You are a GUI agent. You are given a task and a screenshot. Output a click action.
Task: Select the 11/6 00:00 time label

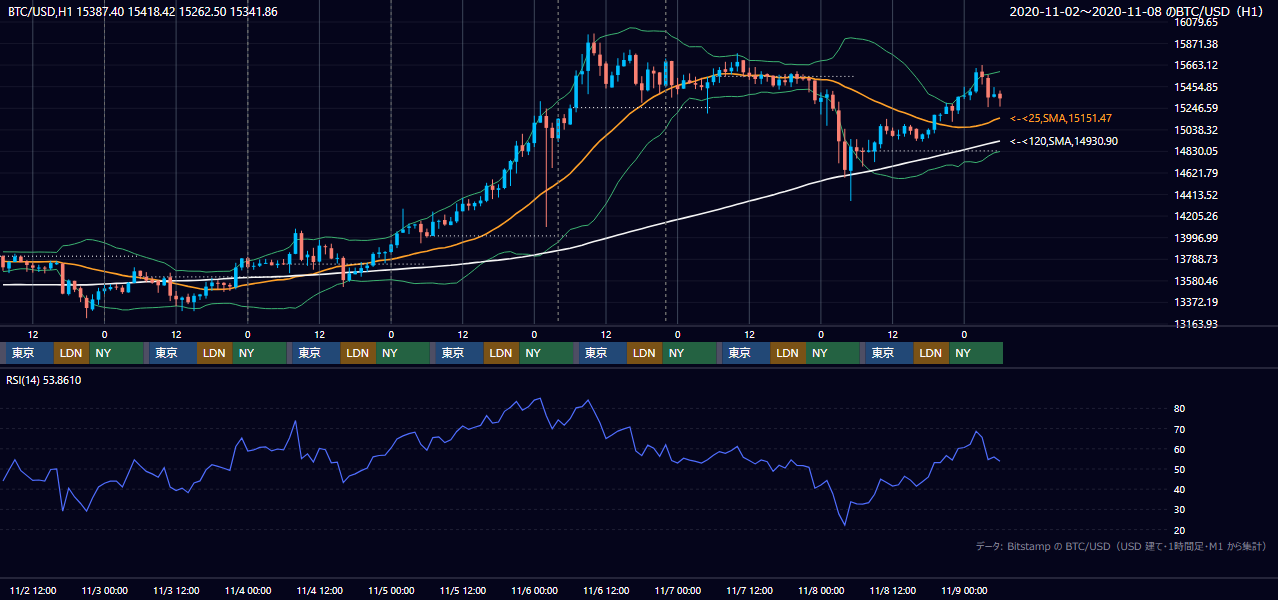[x=534, y=590]
